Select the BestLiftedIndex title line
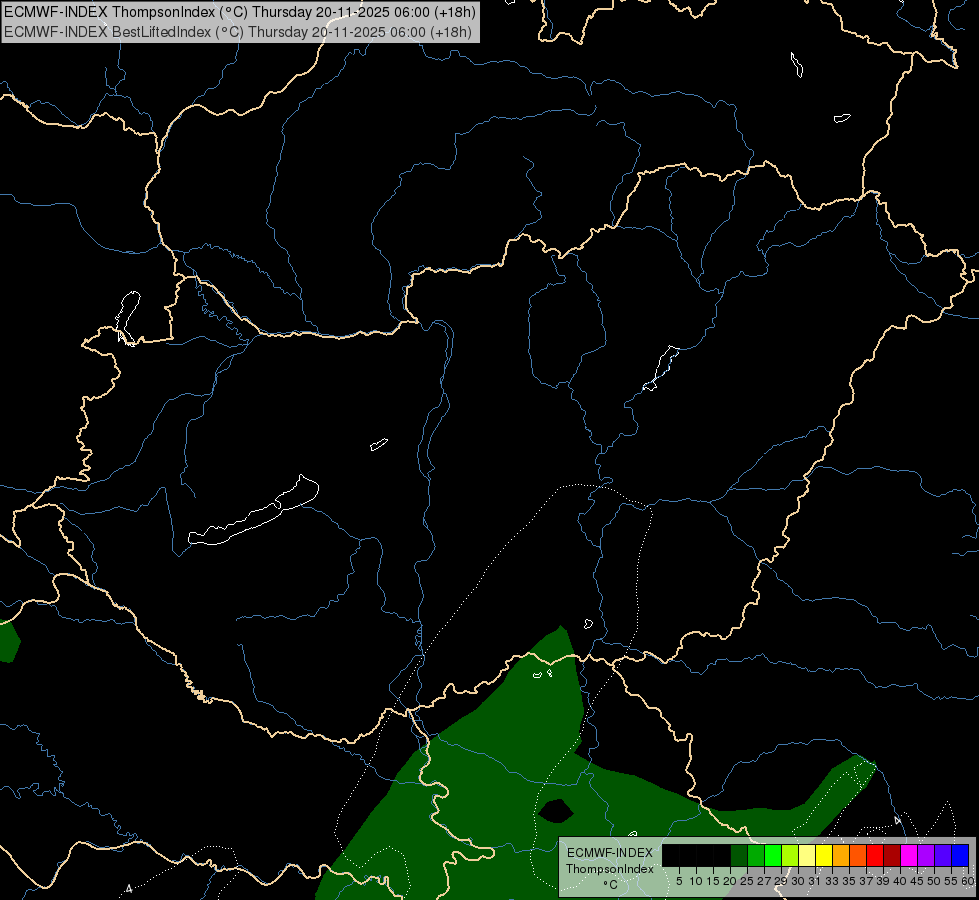This screenshot has height=900, width=979. 238,32
